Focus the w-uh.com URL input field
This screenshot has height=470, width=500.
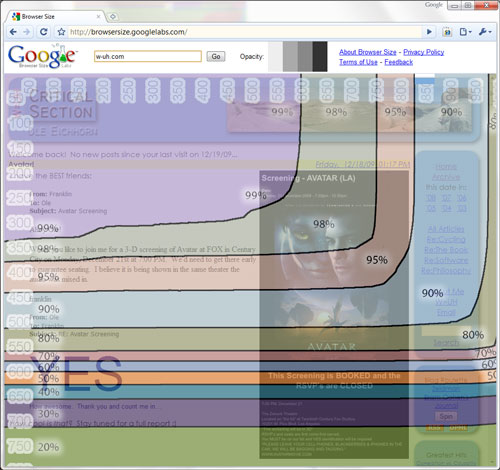point(148,56)
